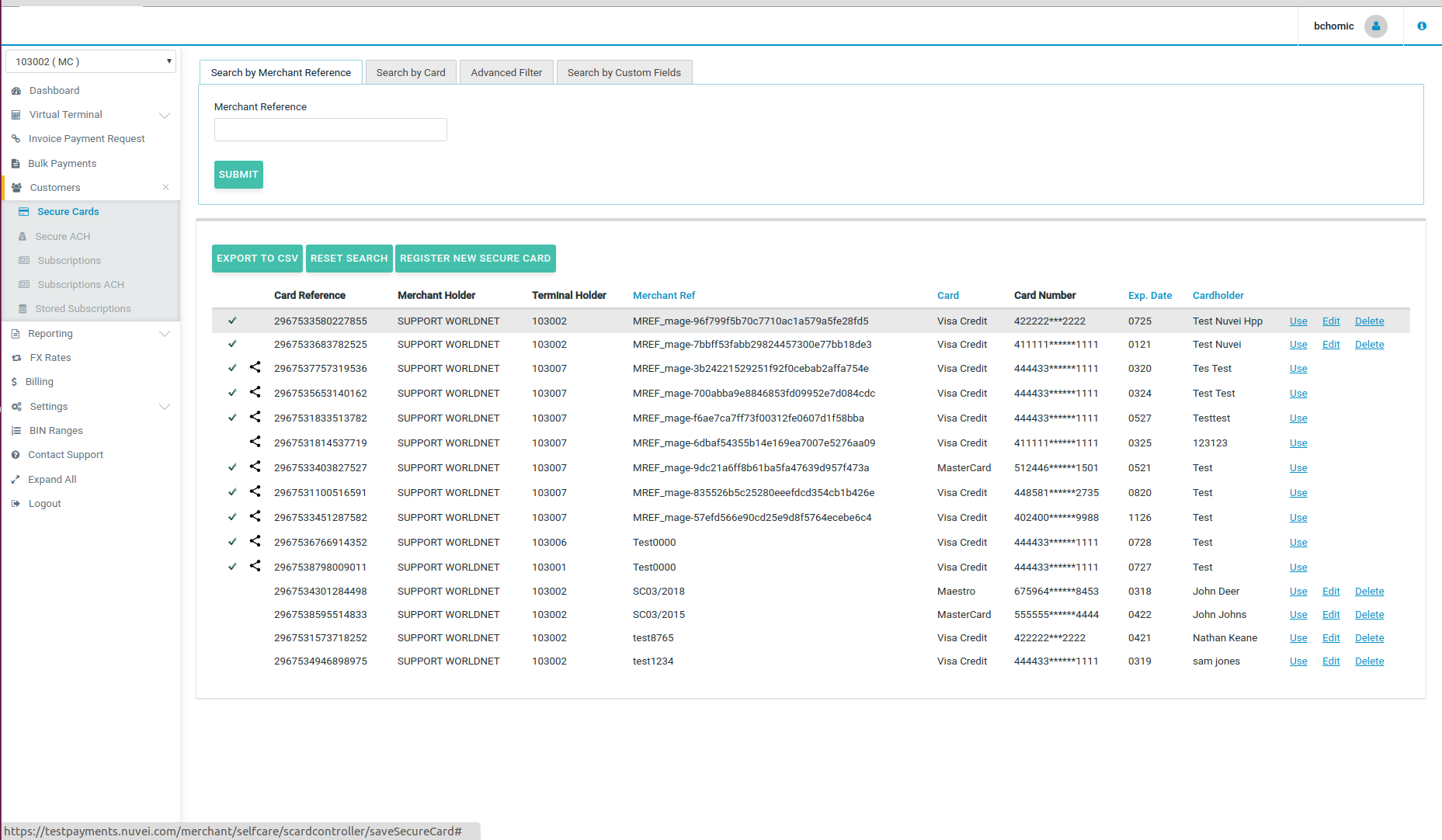Expand the Reporting menu section
The width and height of the screenshot is (1442, 840).
[x=164, y=334]
